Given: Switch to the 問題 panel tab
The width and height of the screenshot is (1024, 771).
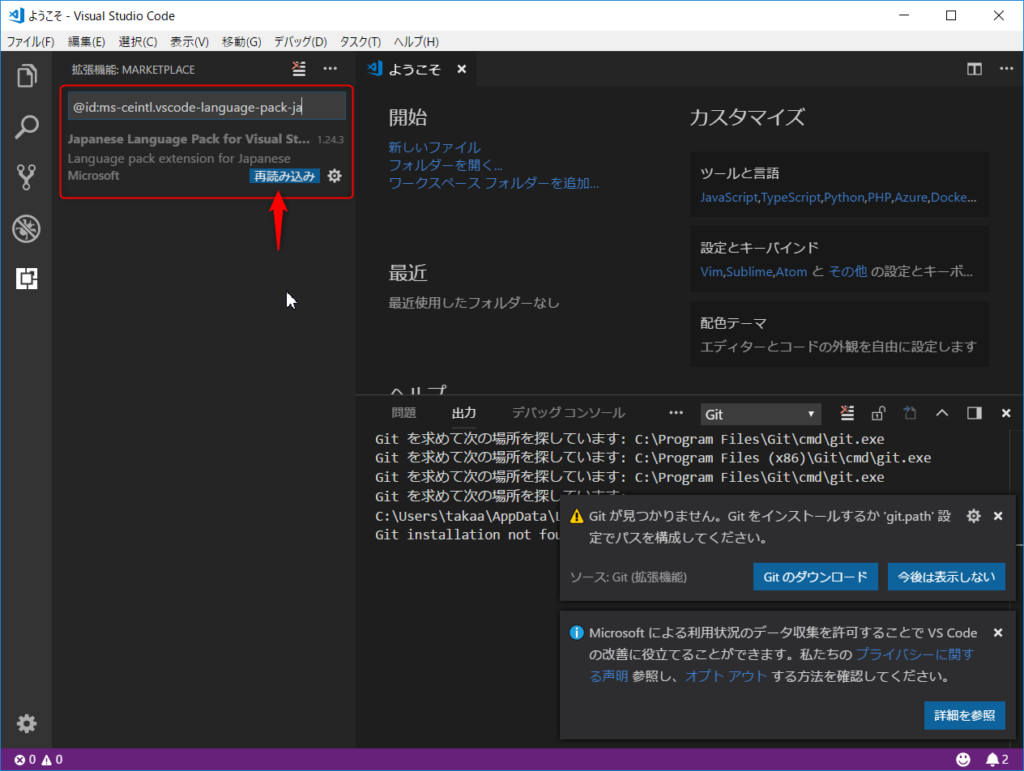Looking at the screenshot, I should (404, 413).
